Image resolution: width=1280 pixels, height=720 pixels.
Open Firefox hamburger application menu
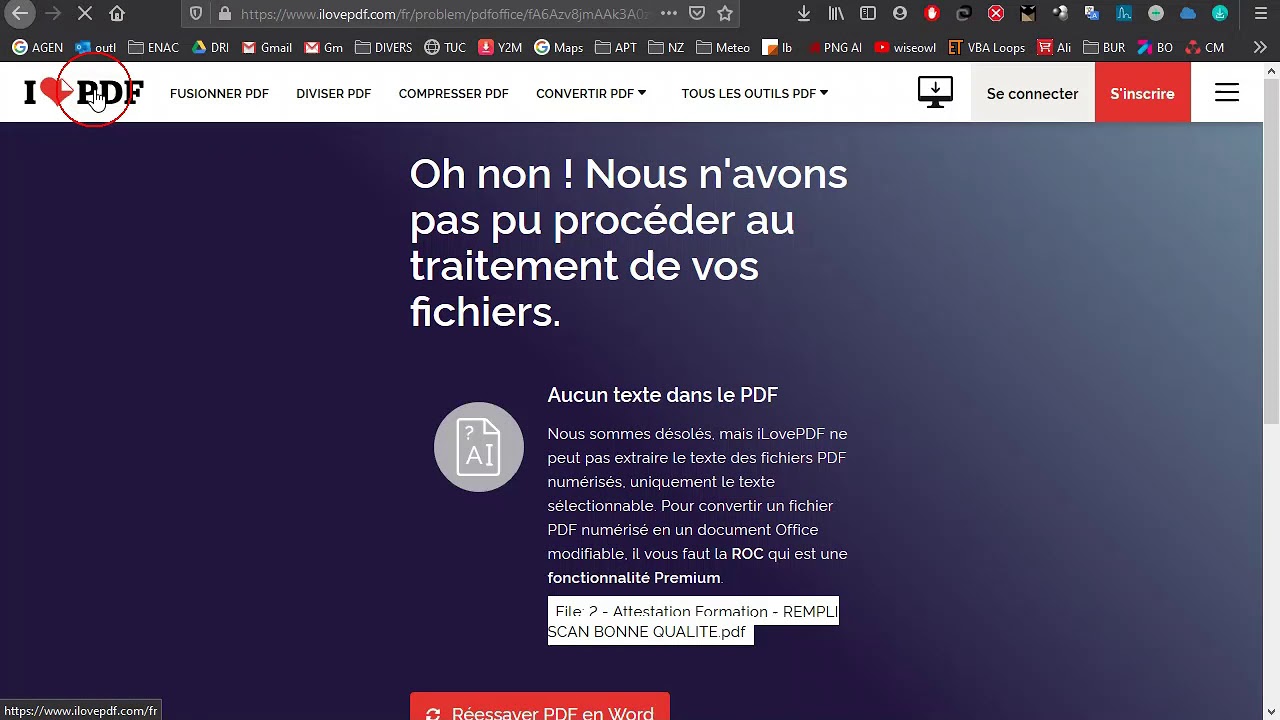(1261, 14)
